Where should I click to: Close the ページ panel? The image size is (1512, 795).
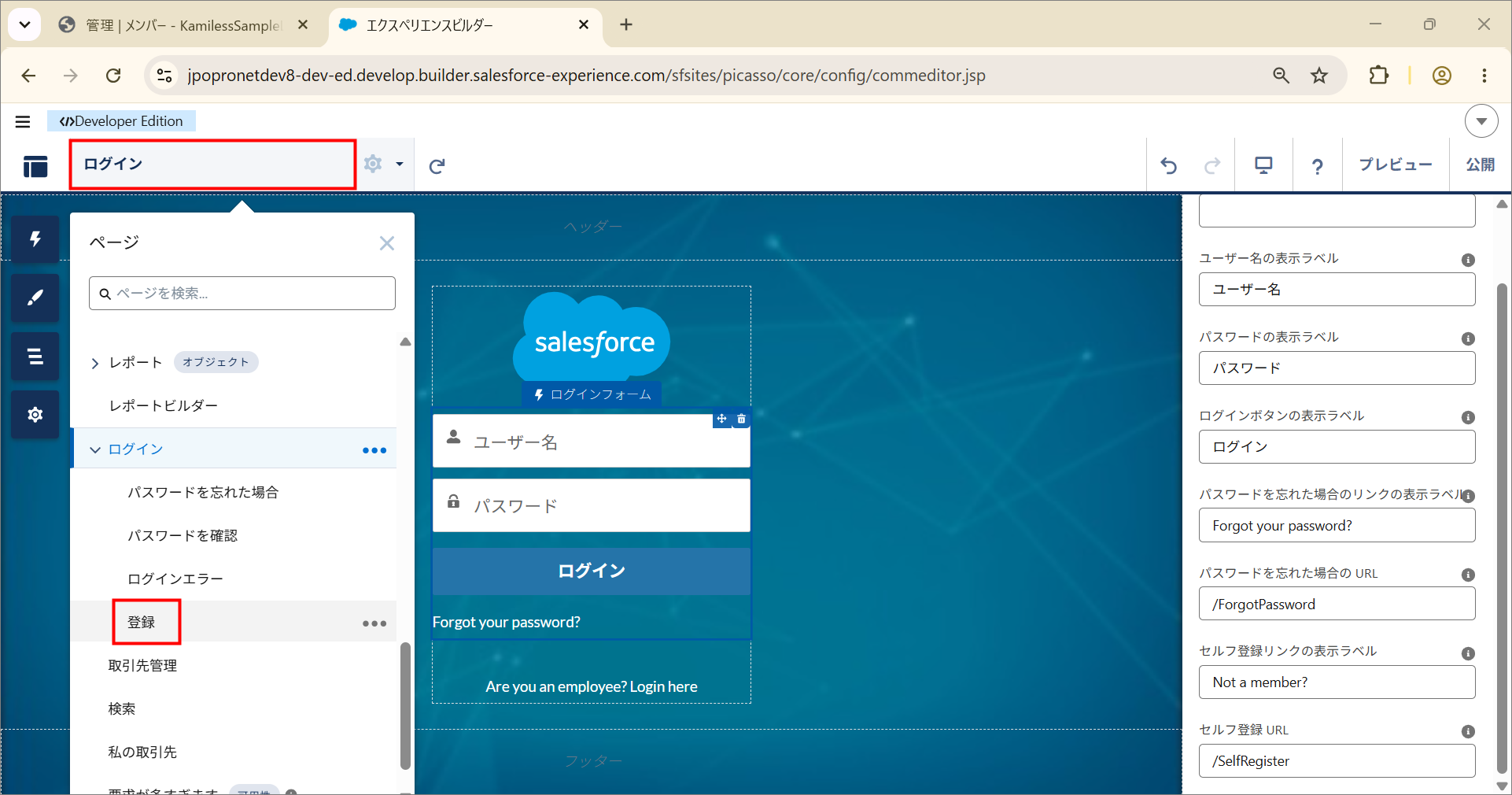pos(386,243)
